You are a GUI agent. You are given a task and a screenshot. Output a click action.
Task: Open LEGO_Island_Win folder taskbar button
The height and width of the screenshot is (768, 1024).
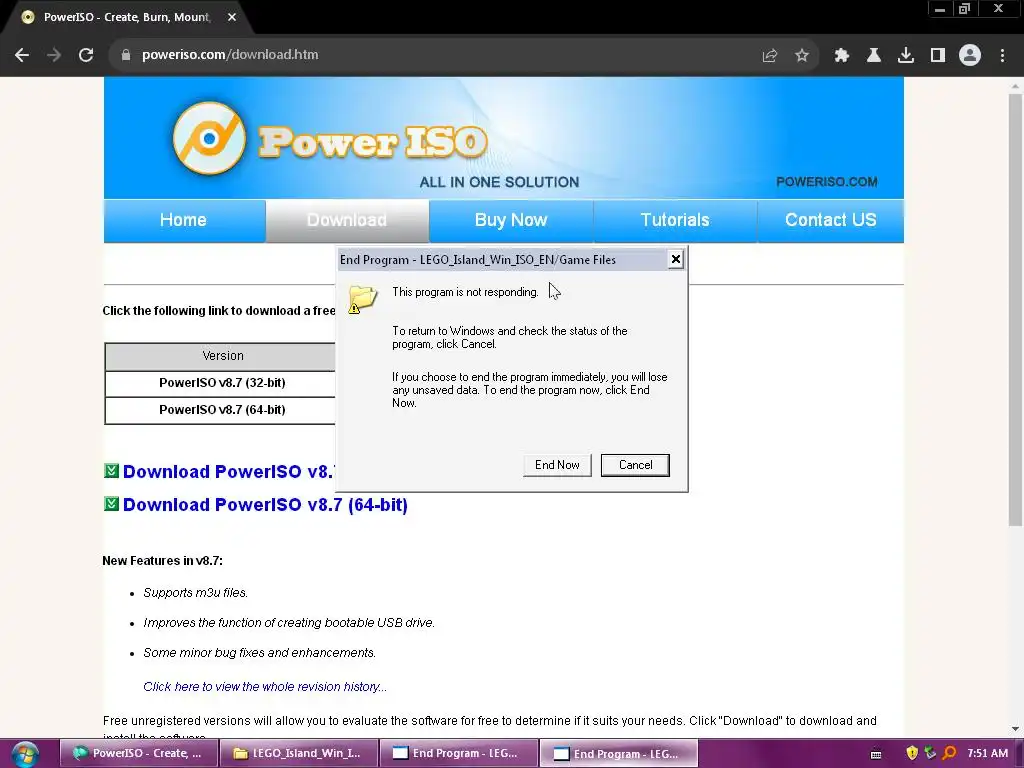pyautogui.click(x=299, y=754)
